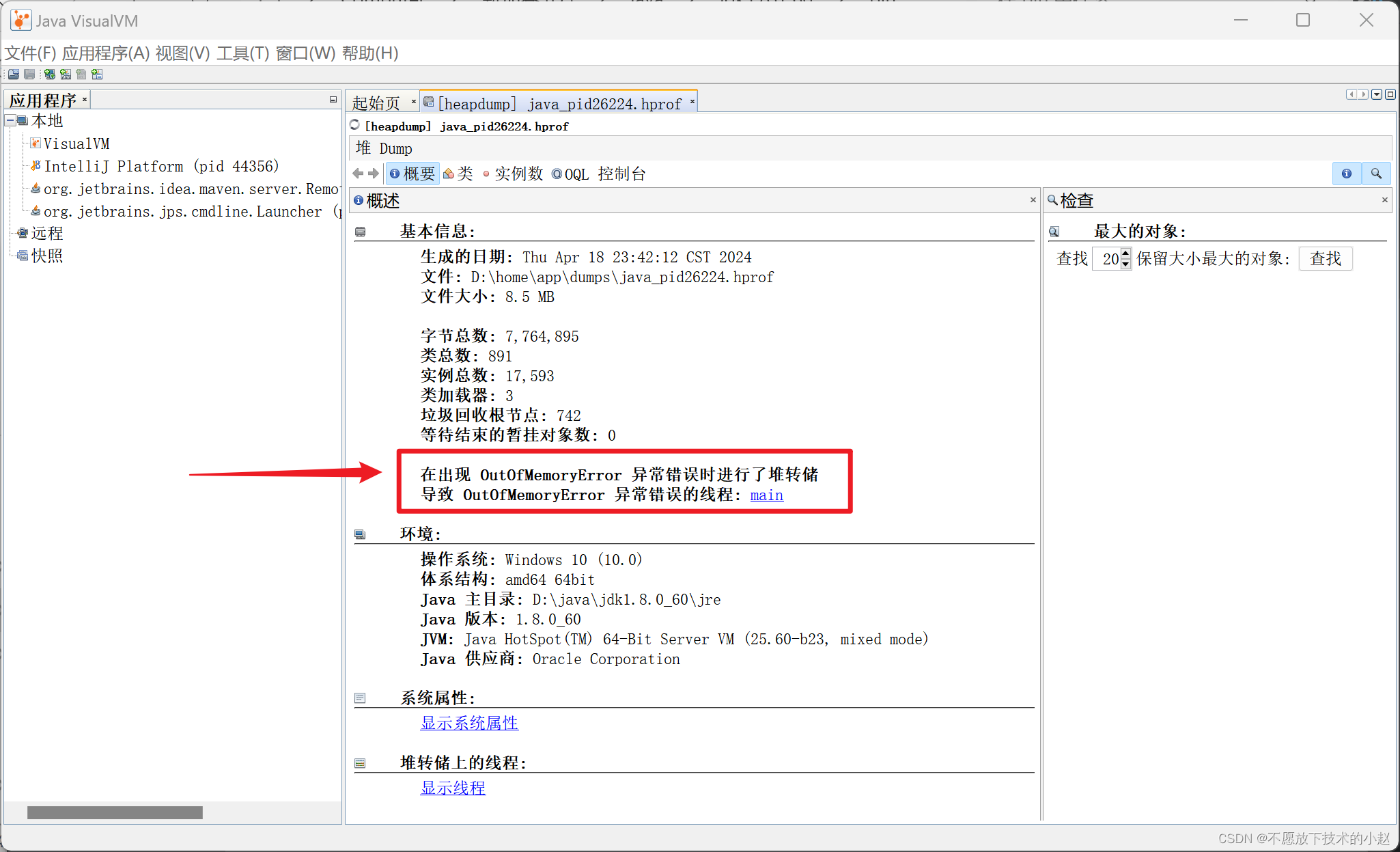
Task: Toggle the 检查 magnifier panel button
Action: (1376, 174)
